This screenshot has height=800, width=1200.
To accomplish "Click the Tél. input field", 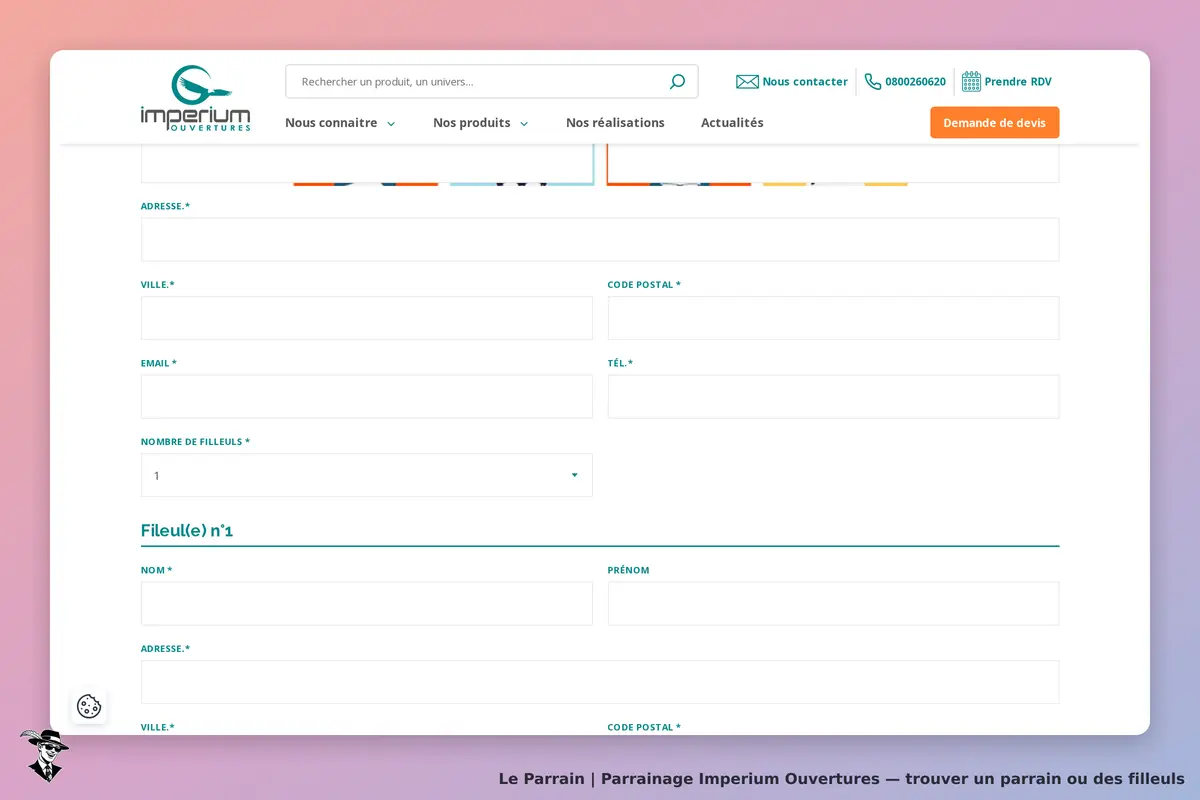I will pos(833,397).
